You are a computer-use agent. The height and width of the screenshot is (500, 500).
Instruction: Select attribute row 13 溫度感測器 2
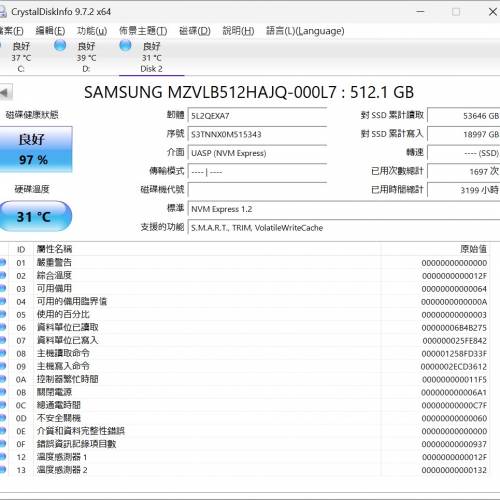[x=244, y=470]
